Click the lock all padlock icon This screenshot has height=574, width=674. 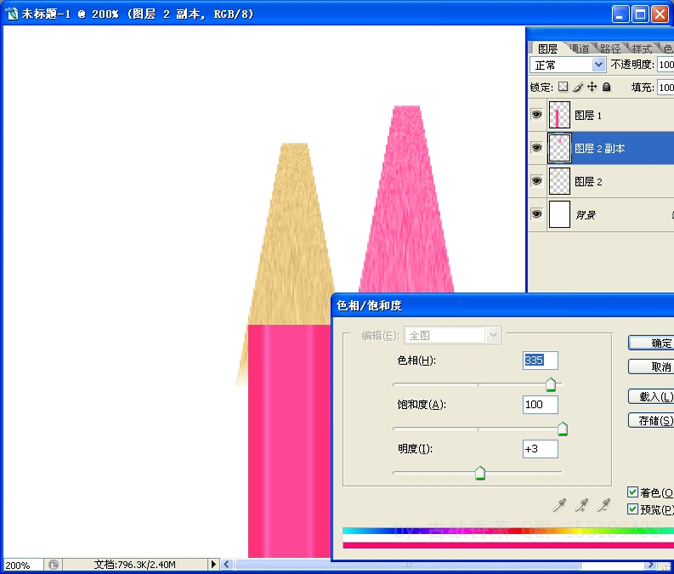pos(606,87)
